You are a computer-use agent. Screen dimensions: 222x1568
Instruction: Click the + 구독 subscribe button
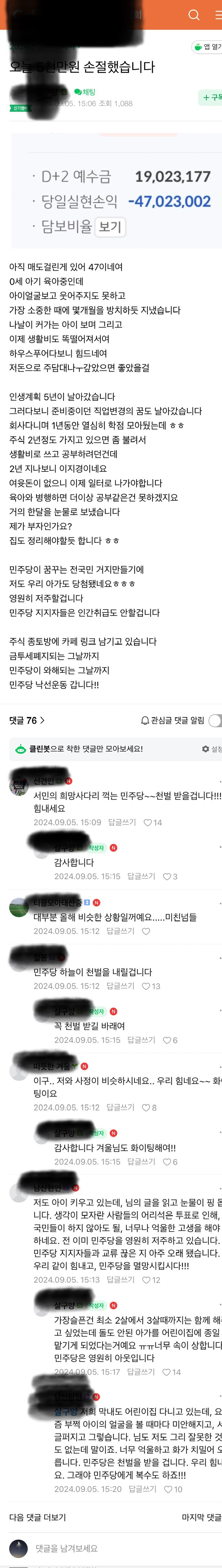(x=211, y=97)
